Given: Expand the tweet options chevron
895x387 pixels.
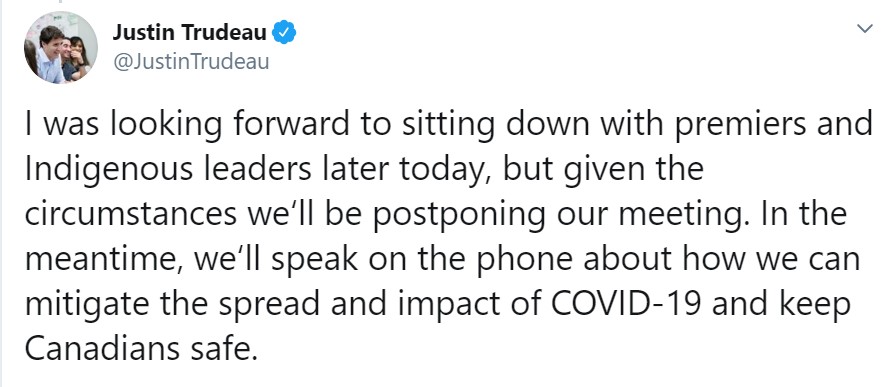Looking at the screenshot, I should [x=865, y=28].
